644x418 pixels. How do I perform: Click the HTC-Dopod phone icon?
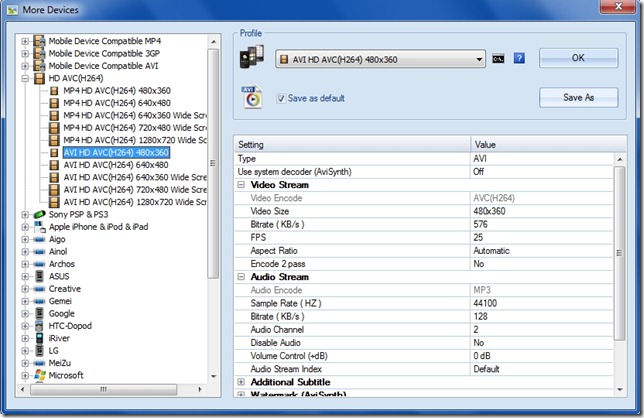[x=39, y=326]
